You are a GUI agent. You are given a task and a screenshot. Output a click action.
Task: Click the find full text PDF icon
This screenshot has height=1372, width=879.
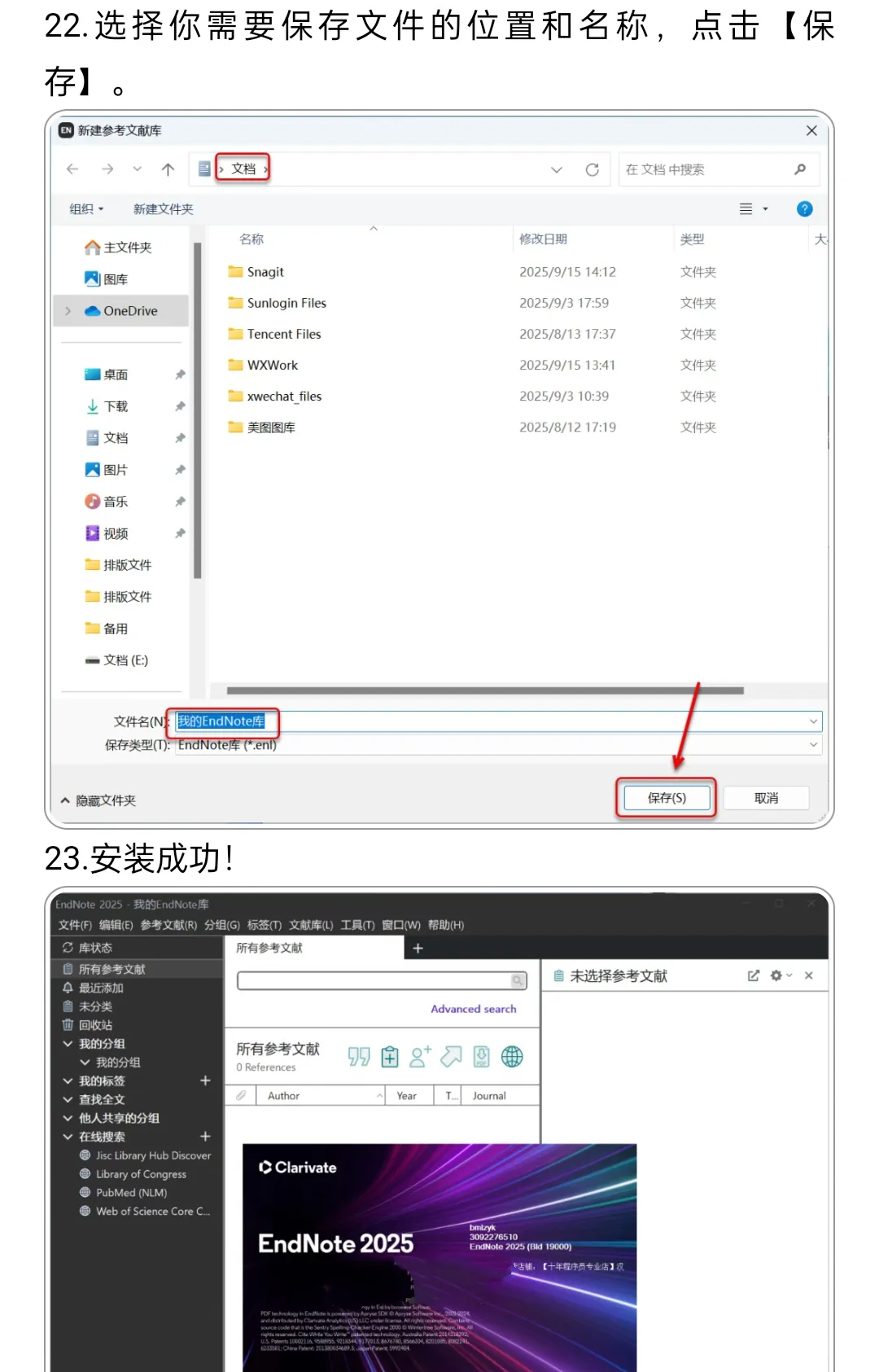coord(482,1057)
